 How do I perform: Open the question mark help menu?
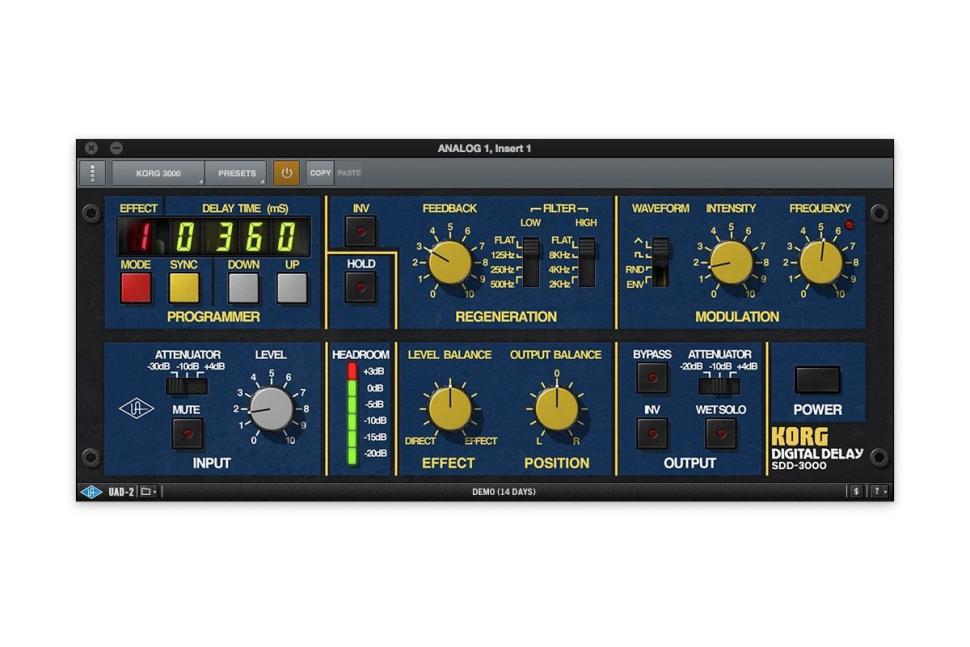point(879,491)
